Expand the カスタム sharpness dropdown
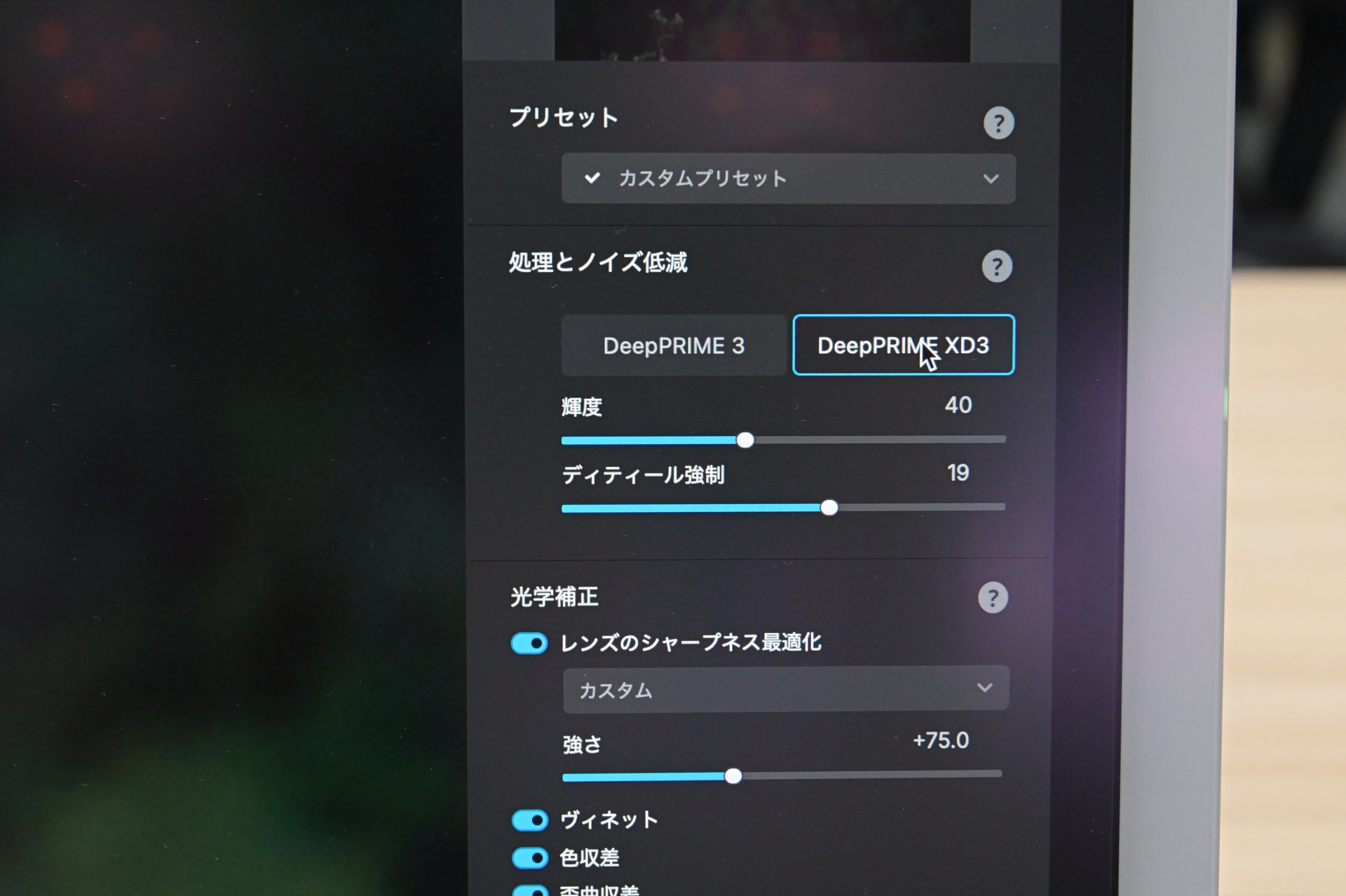Screen dimensions: 1346x896 (785, 690)
